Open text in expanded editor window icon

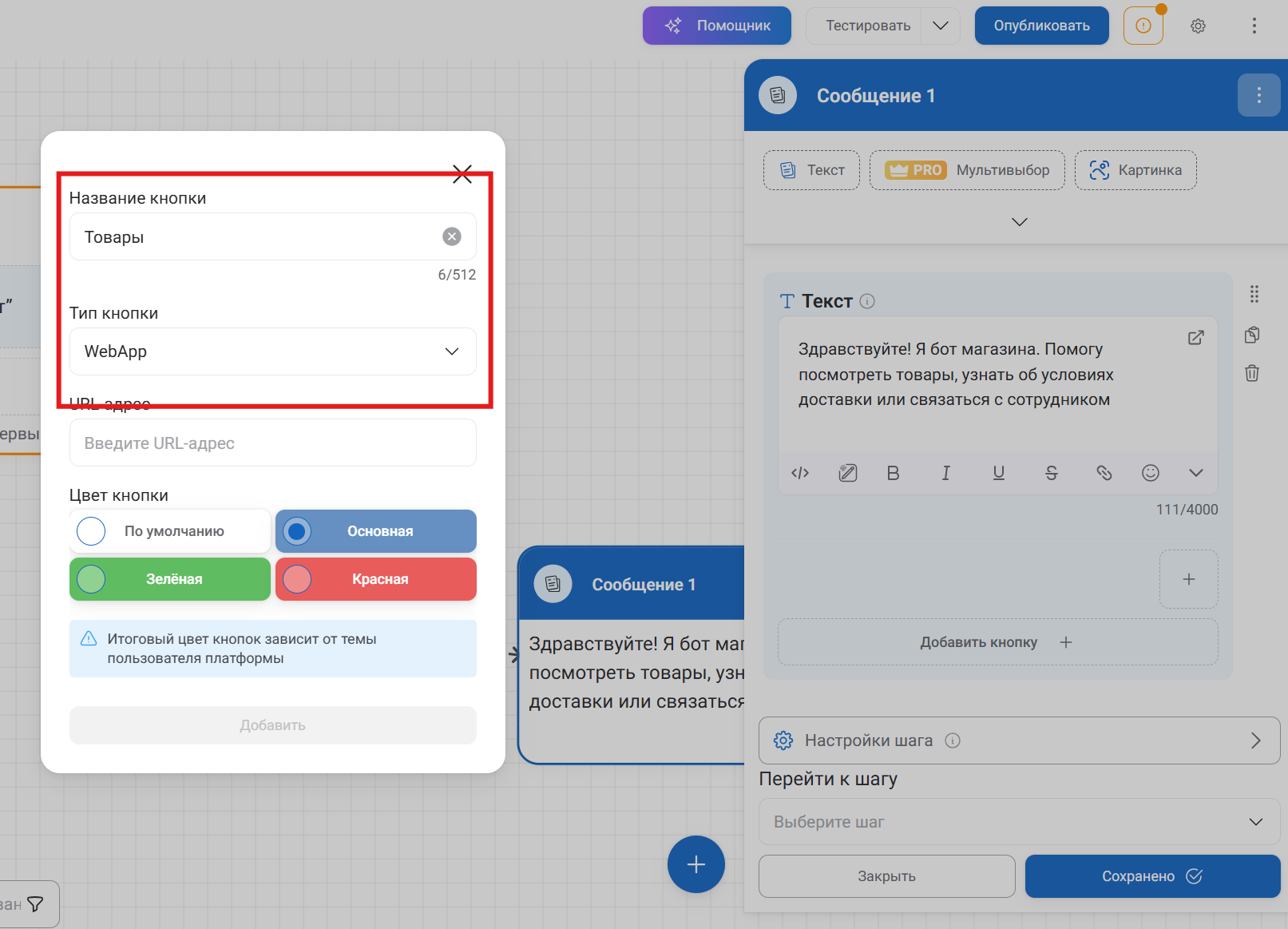[1195, 337]
